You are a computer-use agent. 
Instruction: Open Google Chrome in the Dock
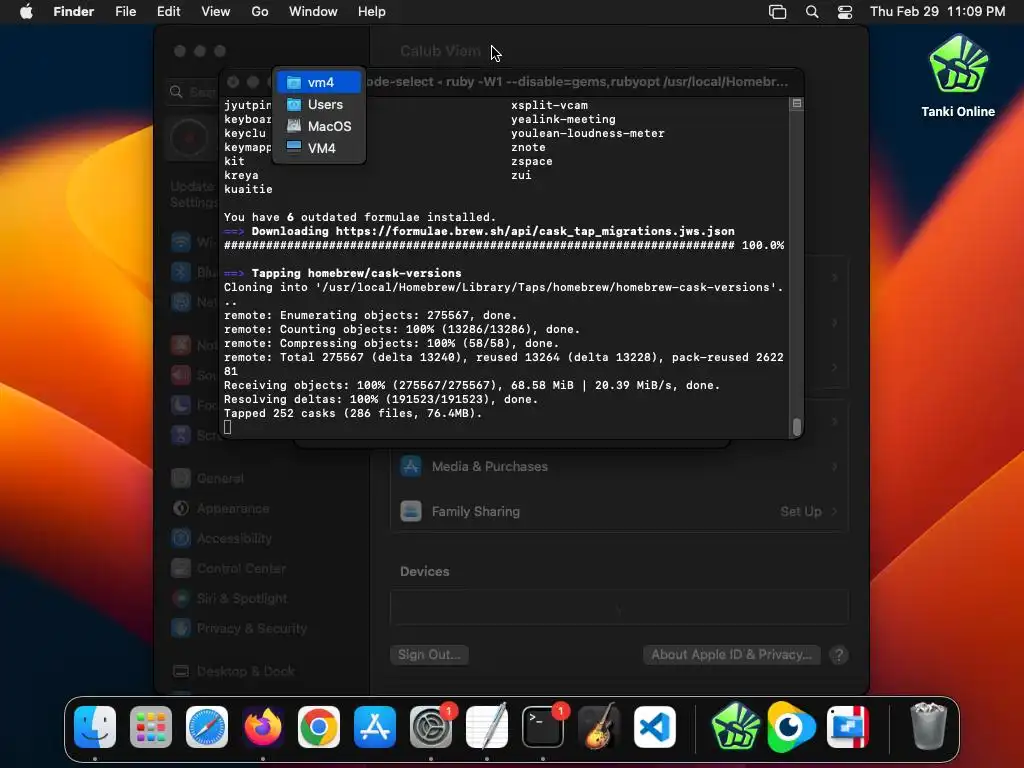(319, 727)
